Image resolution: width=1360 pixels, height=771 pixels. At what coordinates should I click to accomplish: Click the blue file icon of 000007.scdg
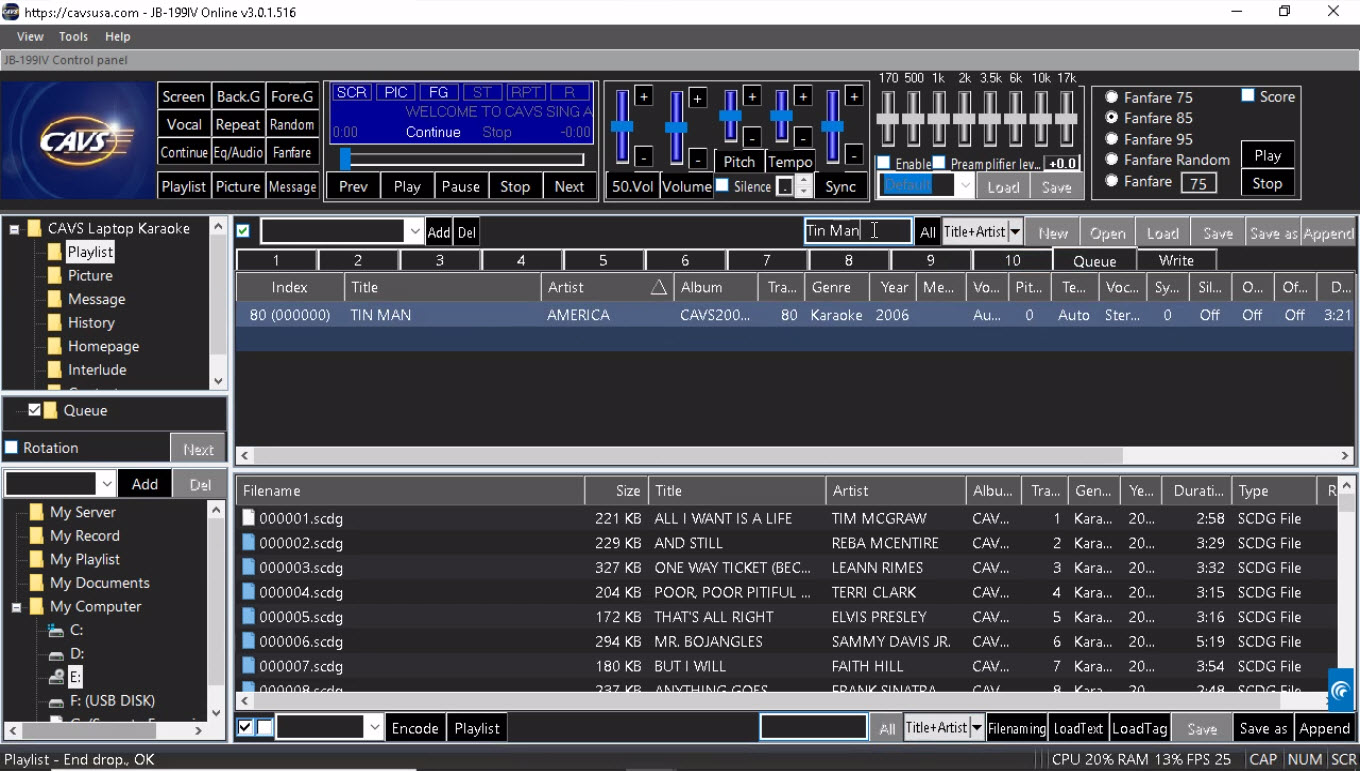click(x=249, y=666)
